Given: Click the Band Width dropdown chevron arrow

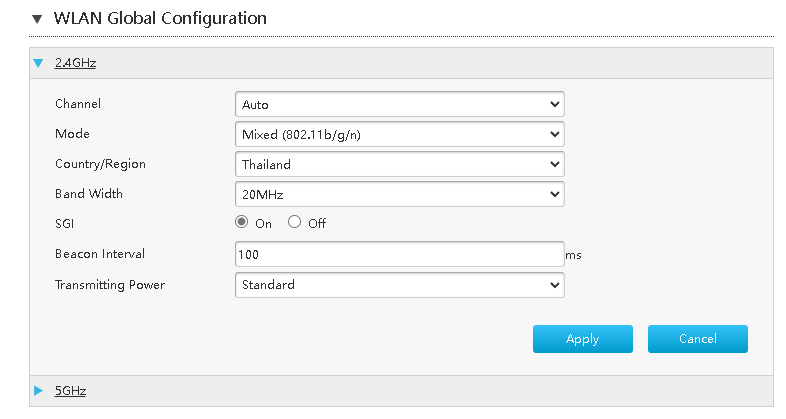Looking at the screenshot, I should coord(554,194).
